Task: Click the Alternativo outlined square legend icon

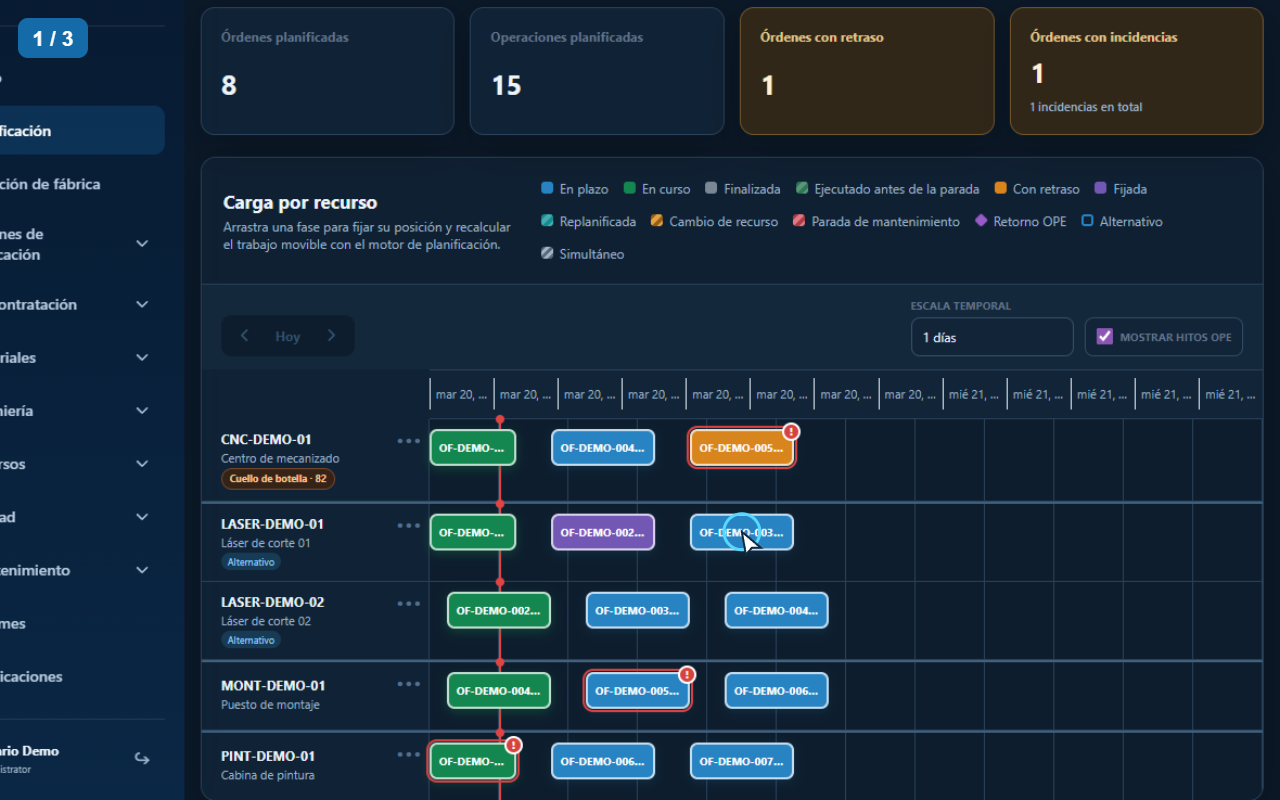Action: pos(1088,222)
